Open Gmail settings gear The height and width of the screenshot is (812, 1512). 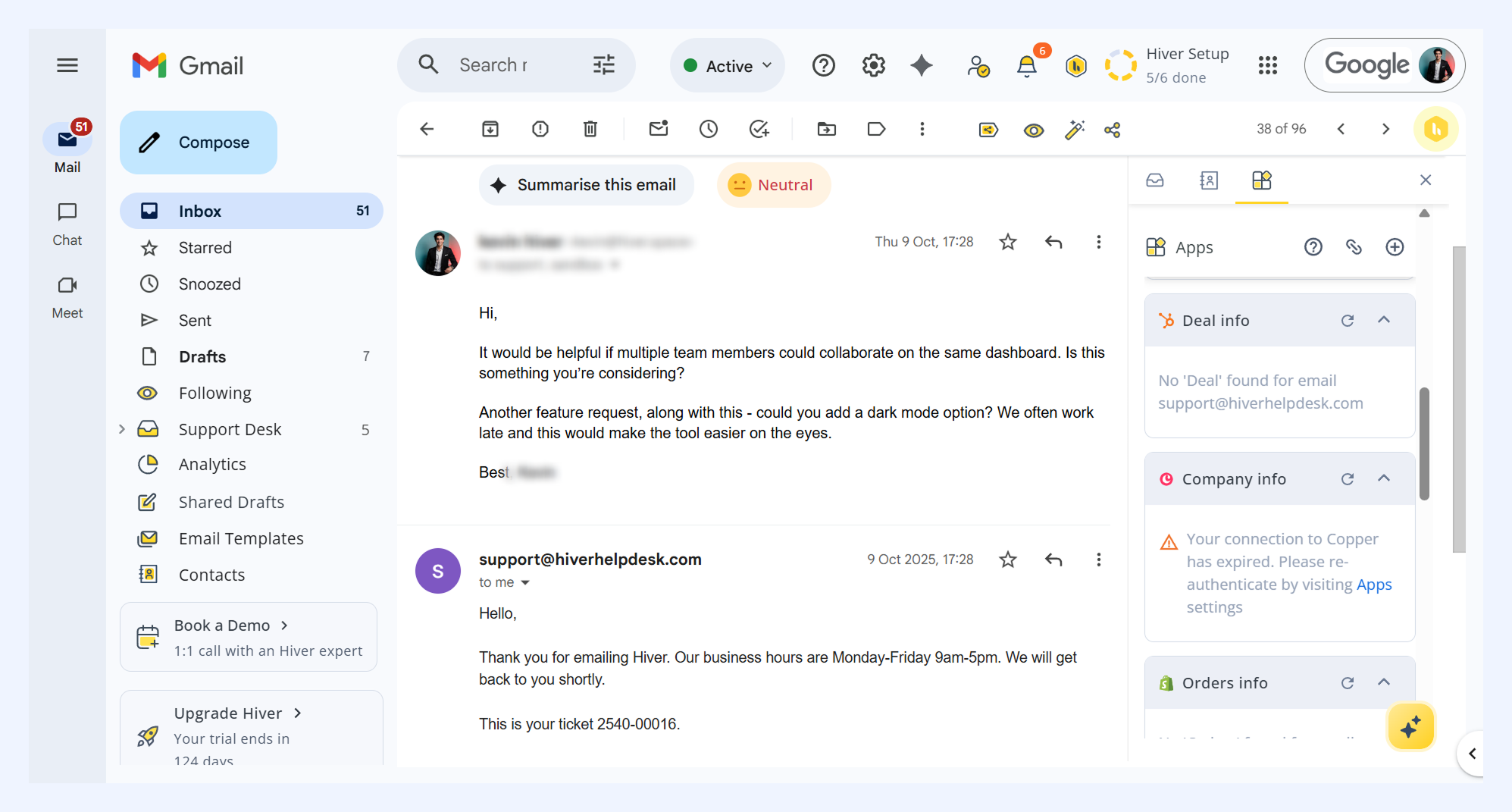click(874, 66)
